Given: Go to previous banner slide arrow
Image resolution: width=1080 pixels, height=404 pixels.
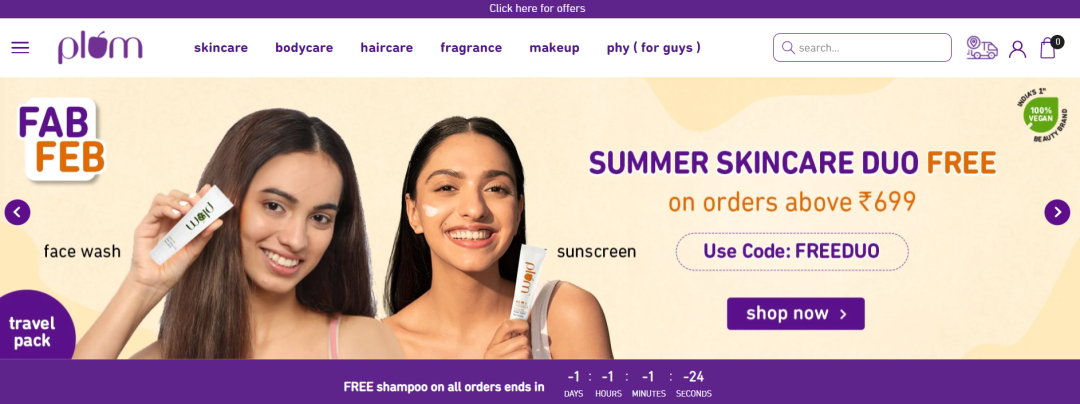Looking at the screenshot, I should [17, 212].
